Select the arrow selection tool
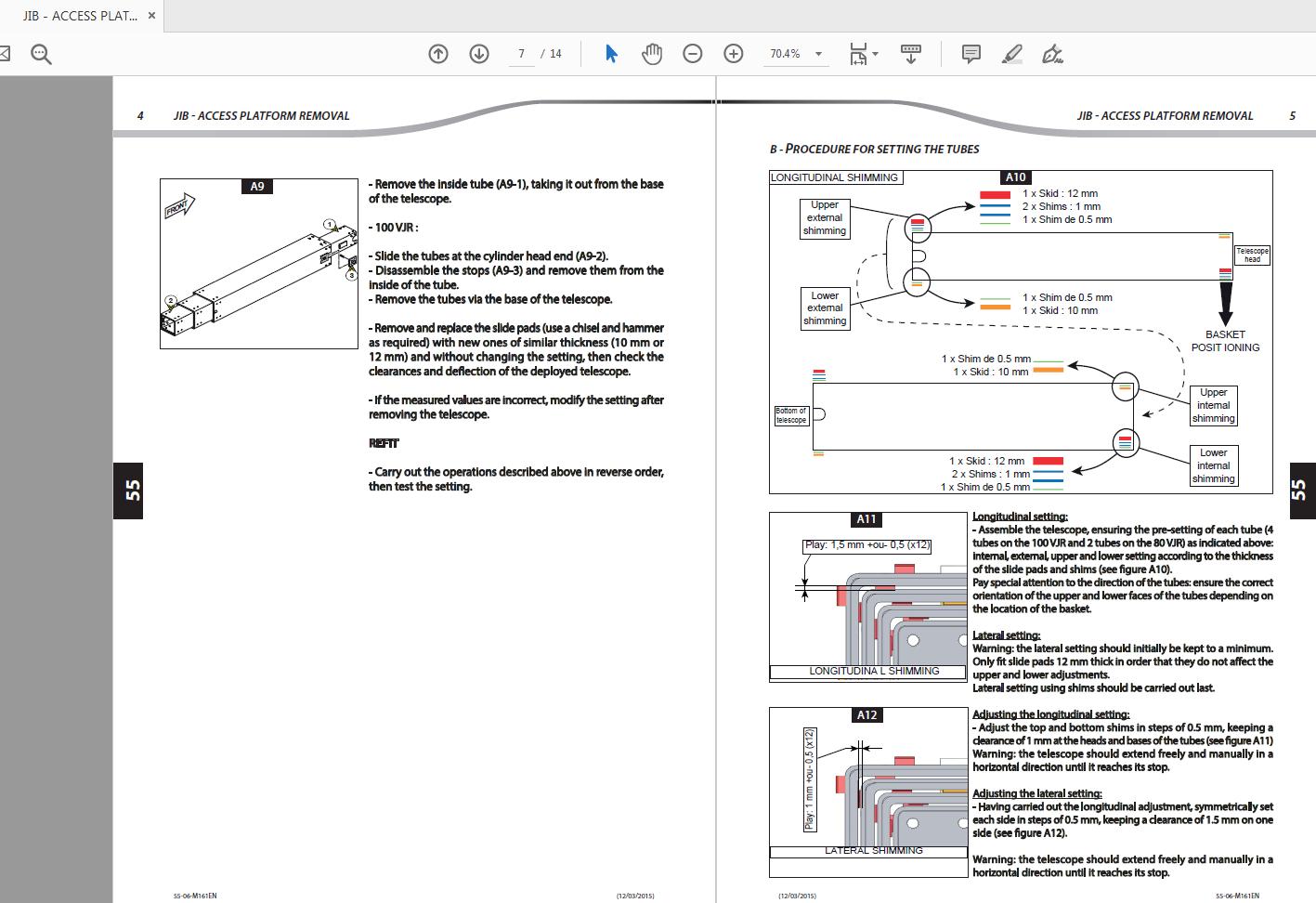This screenshot has height=903, width=1316. tap(611, 54)
